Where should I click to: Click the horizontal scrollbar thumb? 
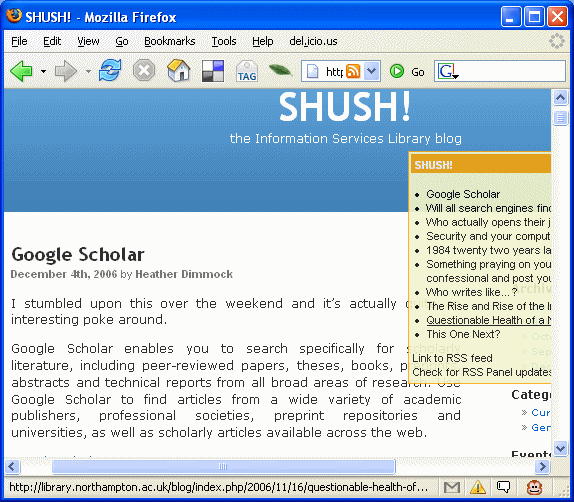(223, 466)
